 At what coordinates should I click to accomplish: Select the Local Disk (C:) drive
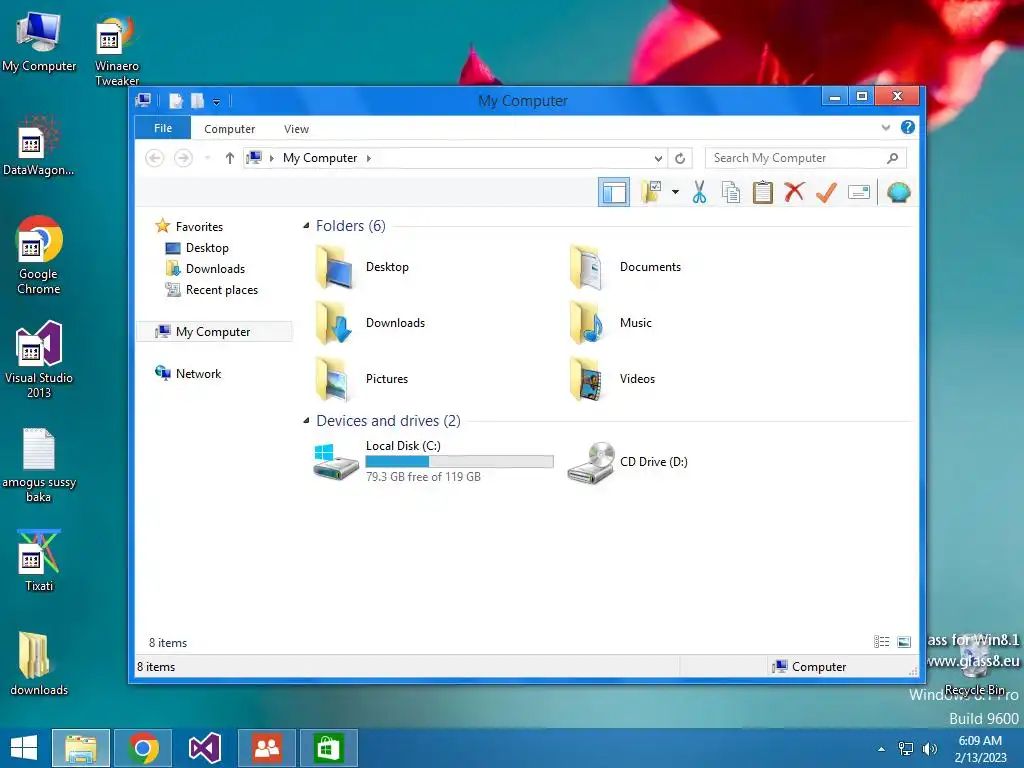point(433,462)
